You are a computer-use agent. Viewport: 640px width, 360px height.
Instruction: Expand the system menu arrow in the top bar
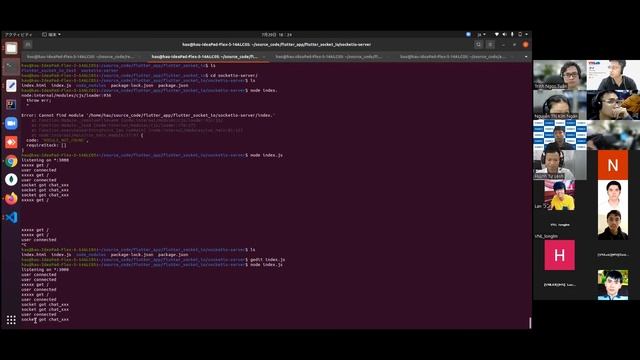pyautogui.click(x=527, y=35)
